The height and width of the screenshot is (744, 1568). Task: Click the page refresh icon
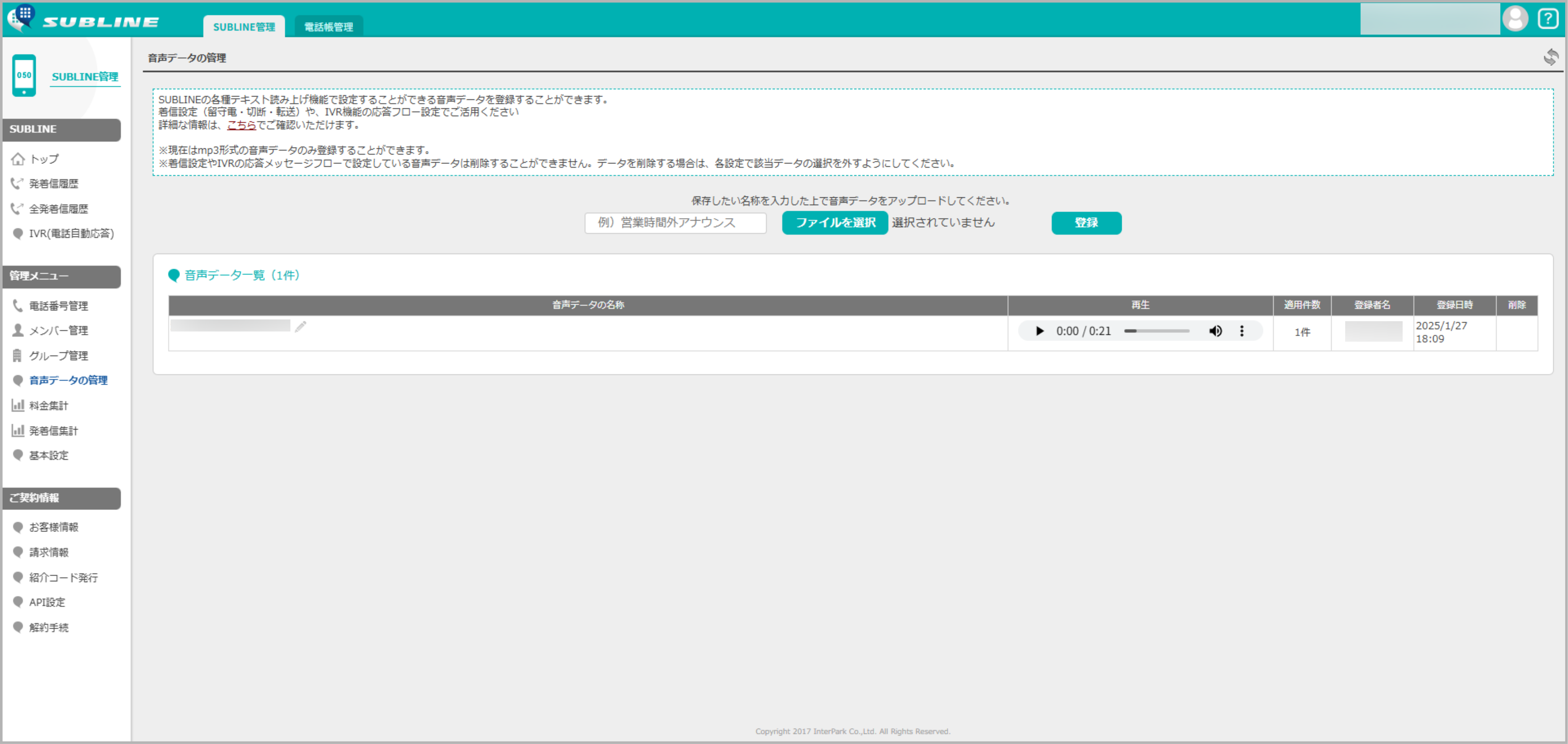point(1552,58)
